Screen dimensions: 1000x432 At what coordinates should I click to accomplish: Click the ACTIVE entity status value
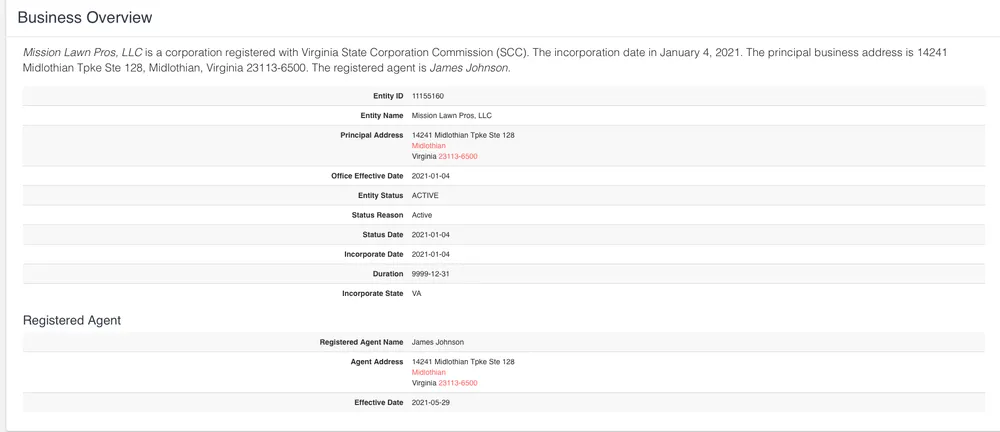pyautogui.click(x=425, y=195)
